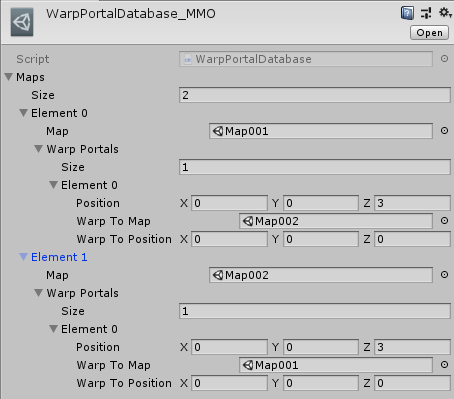Open object picker beside Element 1 Map002 field
454x399 pixels.
click(444, 275)
